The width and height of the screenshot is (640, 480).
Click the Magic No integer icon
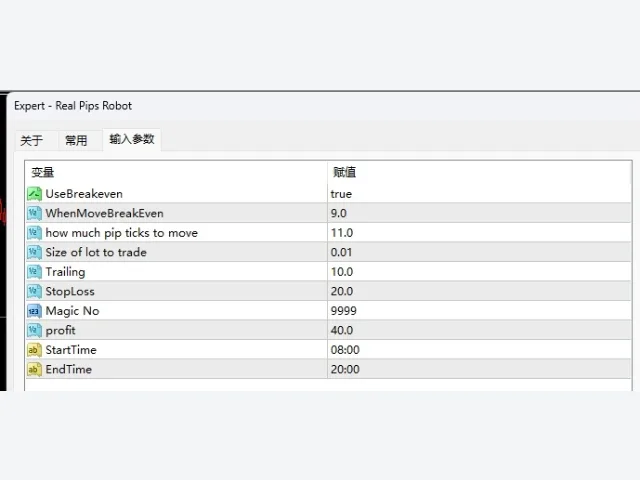point(34,311)
